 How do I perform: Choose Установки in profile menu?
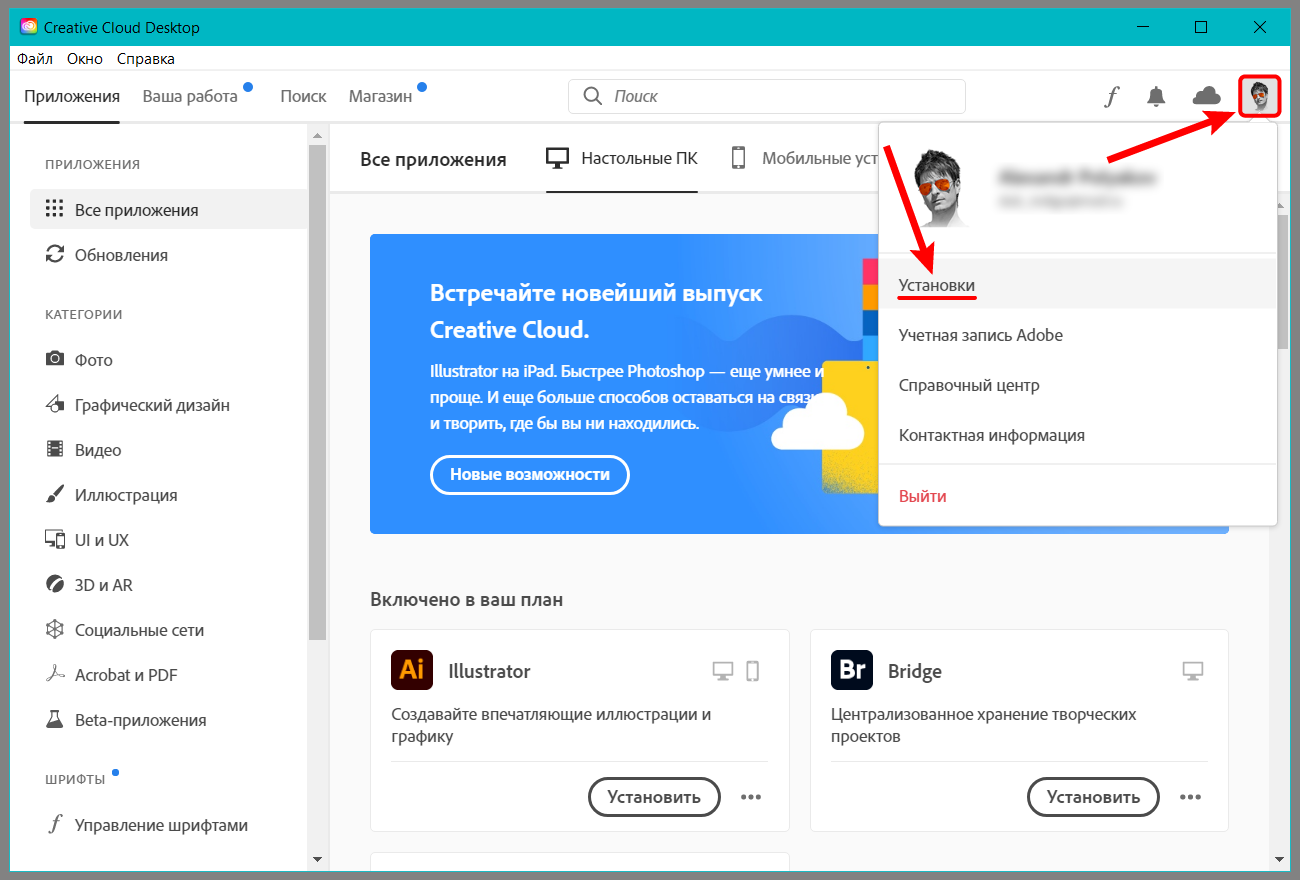(x=1078, y=285)
